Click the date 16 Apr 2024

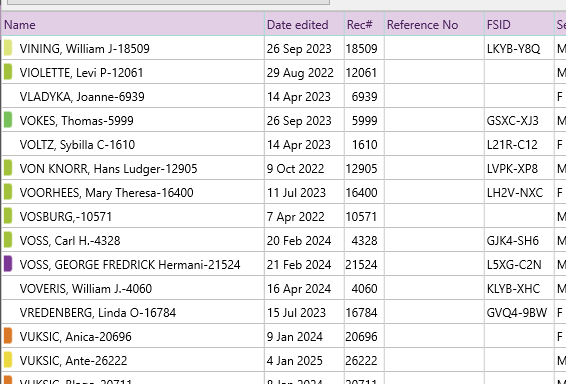[x=299, y=289]
